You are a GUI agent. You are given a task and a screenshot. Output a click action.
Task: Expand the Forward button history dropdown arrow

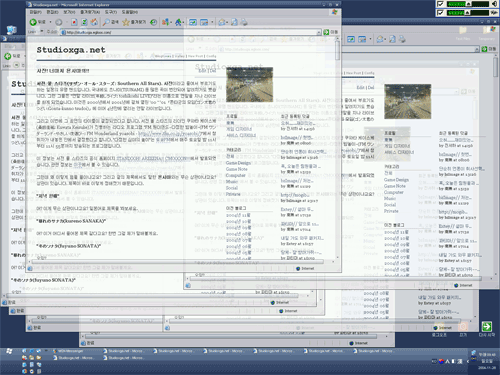pos(66,22)
